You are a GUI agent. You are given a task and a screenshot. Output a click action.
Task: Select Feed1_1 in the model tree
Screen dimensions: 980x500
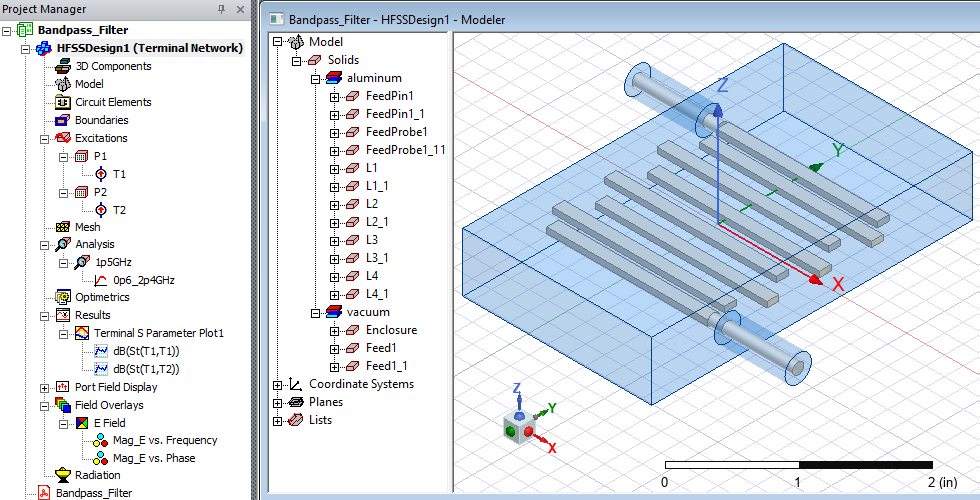386,366
